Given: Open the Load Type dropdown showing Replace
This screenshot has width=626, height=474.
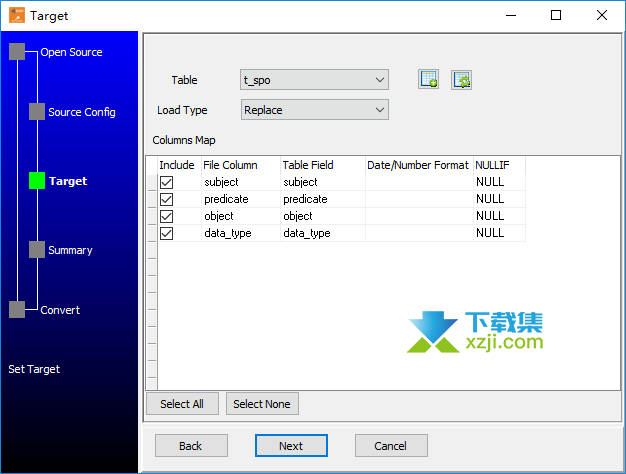Looking at the screenshot, I should 315,110.
